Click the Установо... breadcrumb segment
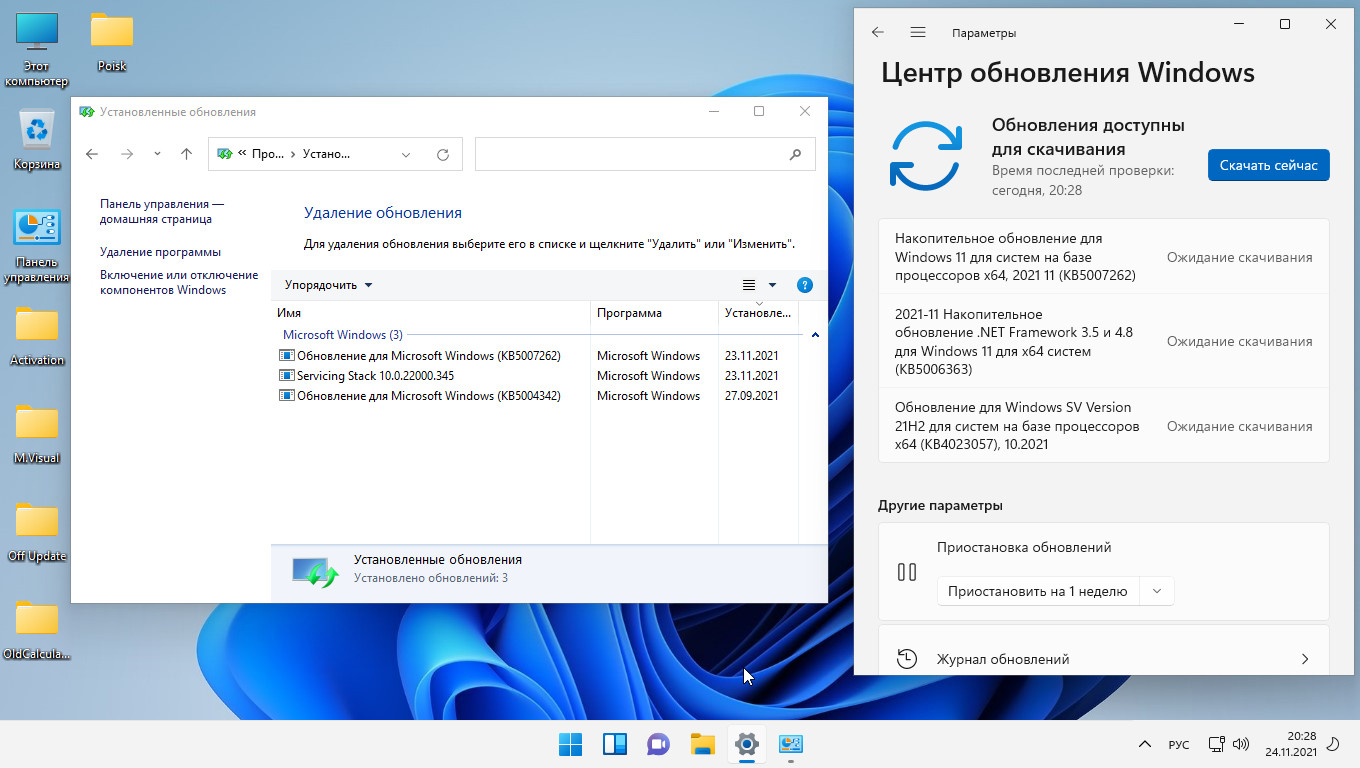The image size is (1360, 768). coord(325,154)
